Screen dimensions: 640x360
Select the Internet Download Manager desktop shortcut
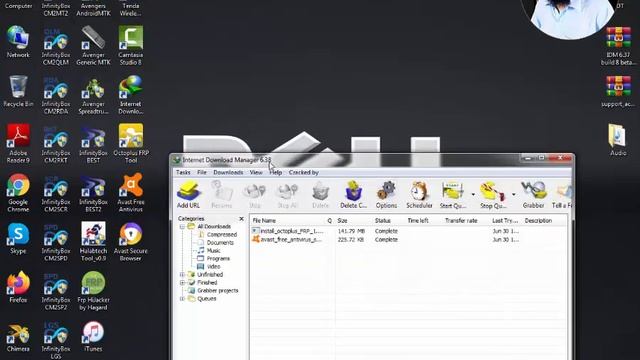pos(131,95)
